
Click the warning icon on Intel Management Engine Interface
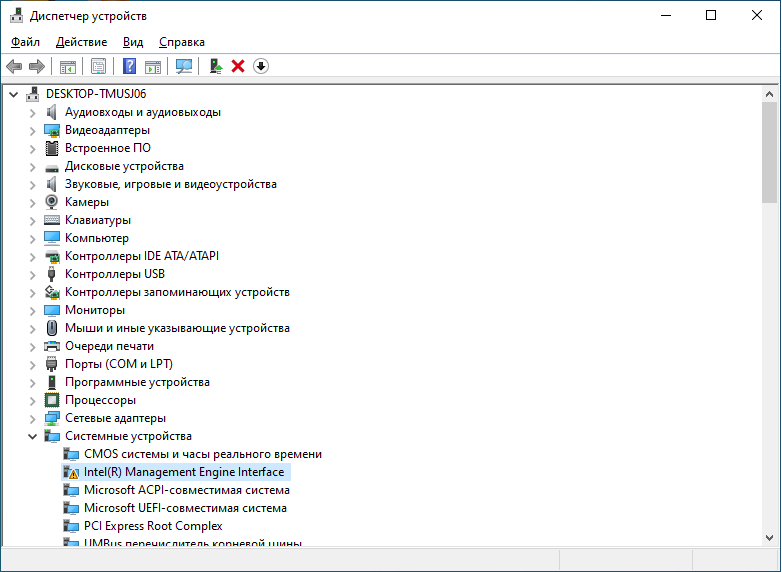click(71, 472)
